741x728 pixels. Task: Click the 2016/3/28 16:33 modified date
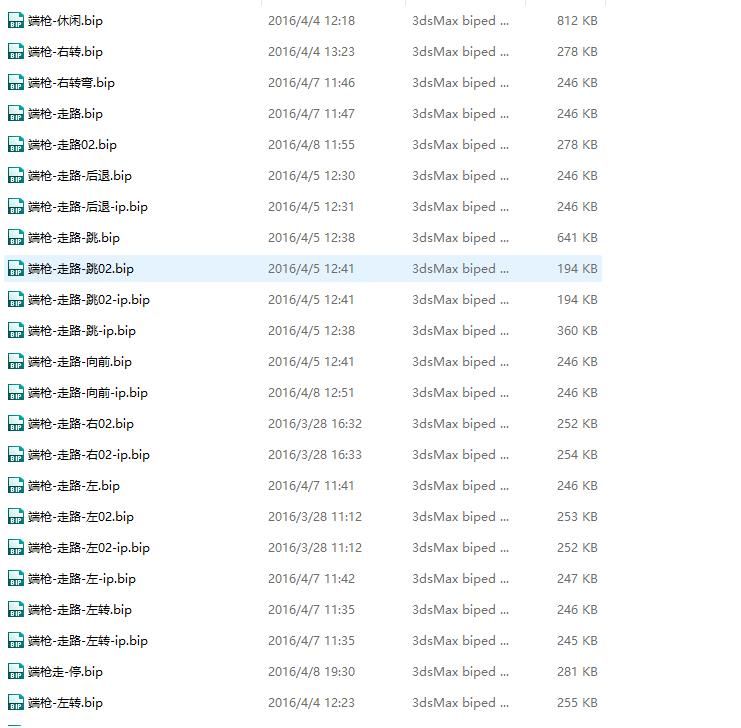[x=315, y=455]
